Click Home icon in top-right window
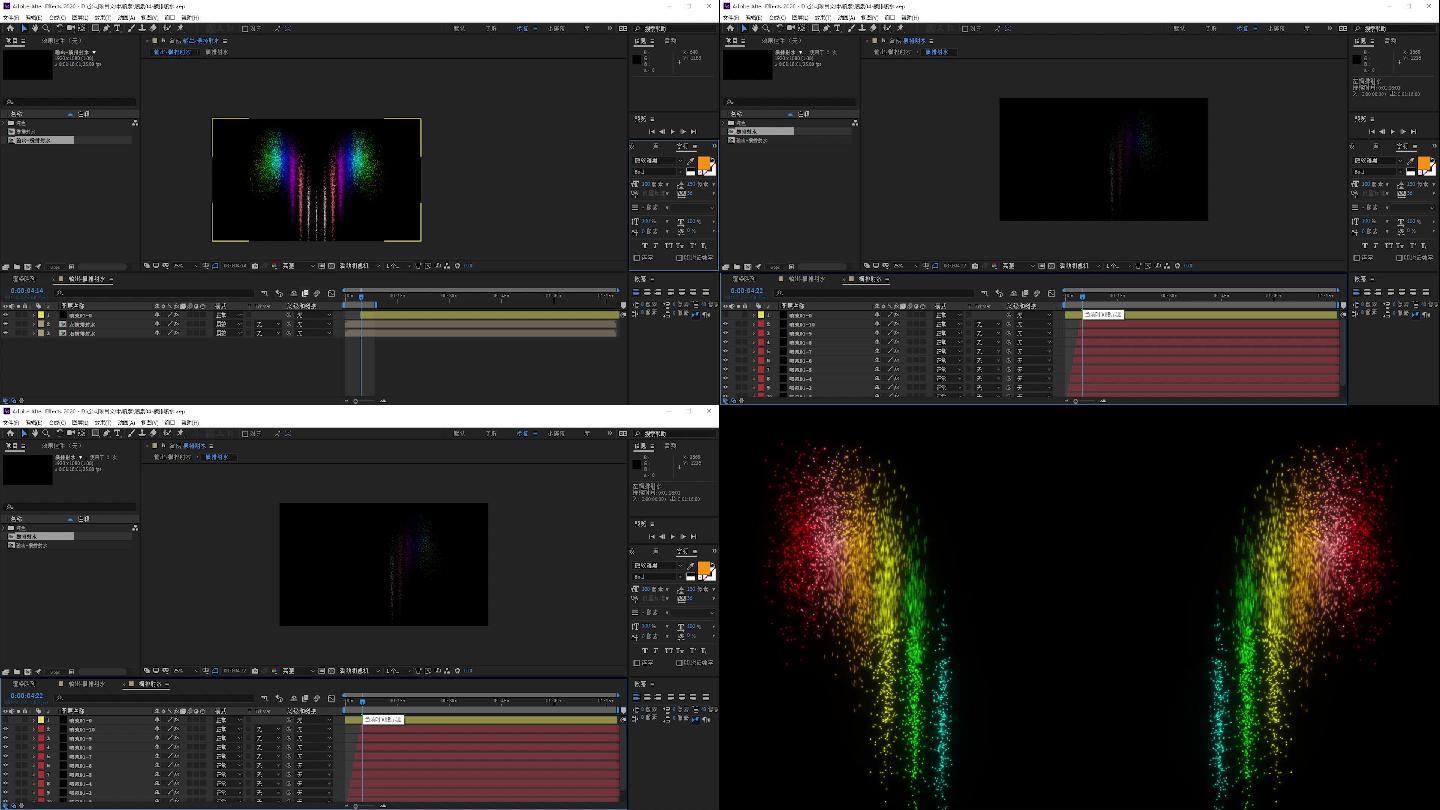This screenshot has height=810, width=1440. [730, 28]
